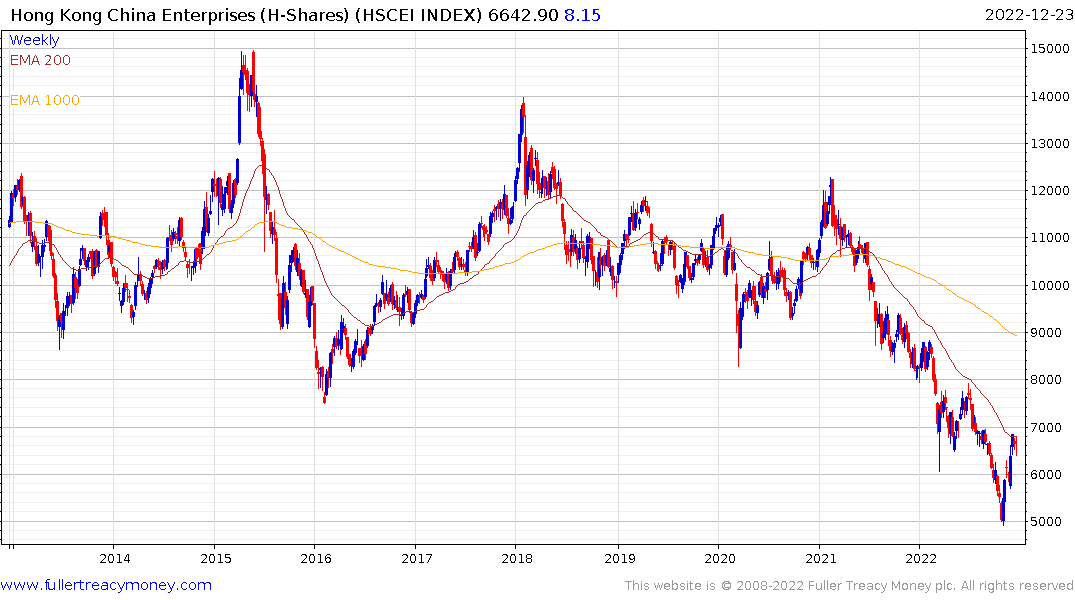Click the date 2022-12-23
The width and height of the screenshot is (1075, 600).
(1029, 15)
